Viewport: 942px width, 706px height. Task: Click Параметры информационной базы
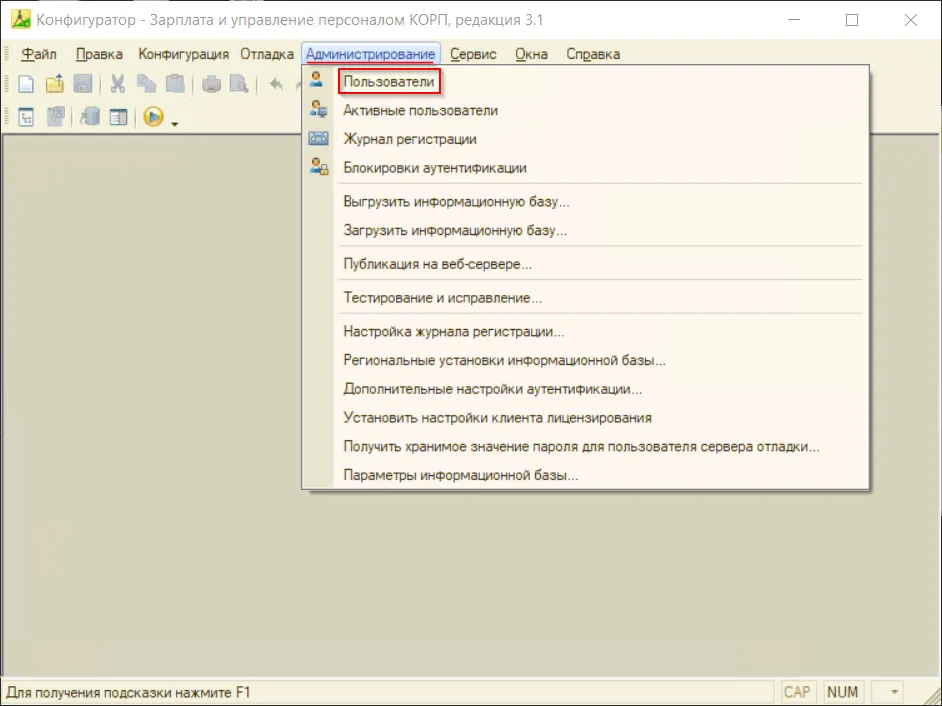[x=460, y=475]
